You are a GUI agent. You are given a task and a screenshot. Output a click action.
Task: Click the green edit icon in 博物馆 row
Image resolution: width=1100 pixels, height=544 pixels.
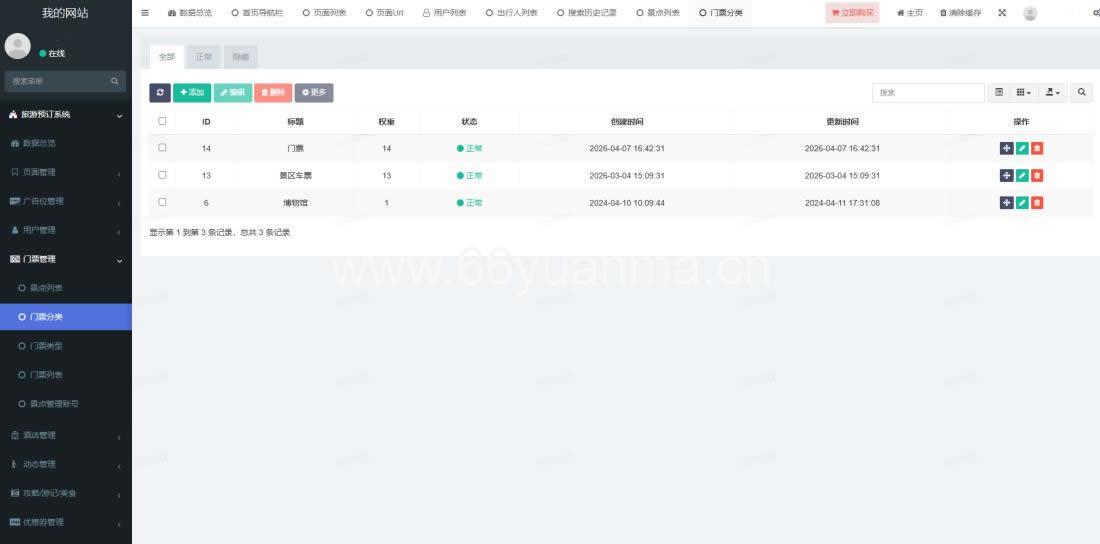point(1022,203)
